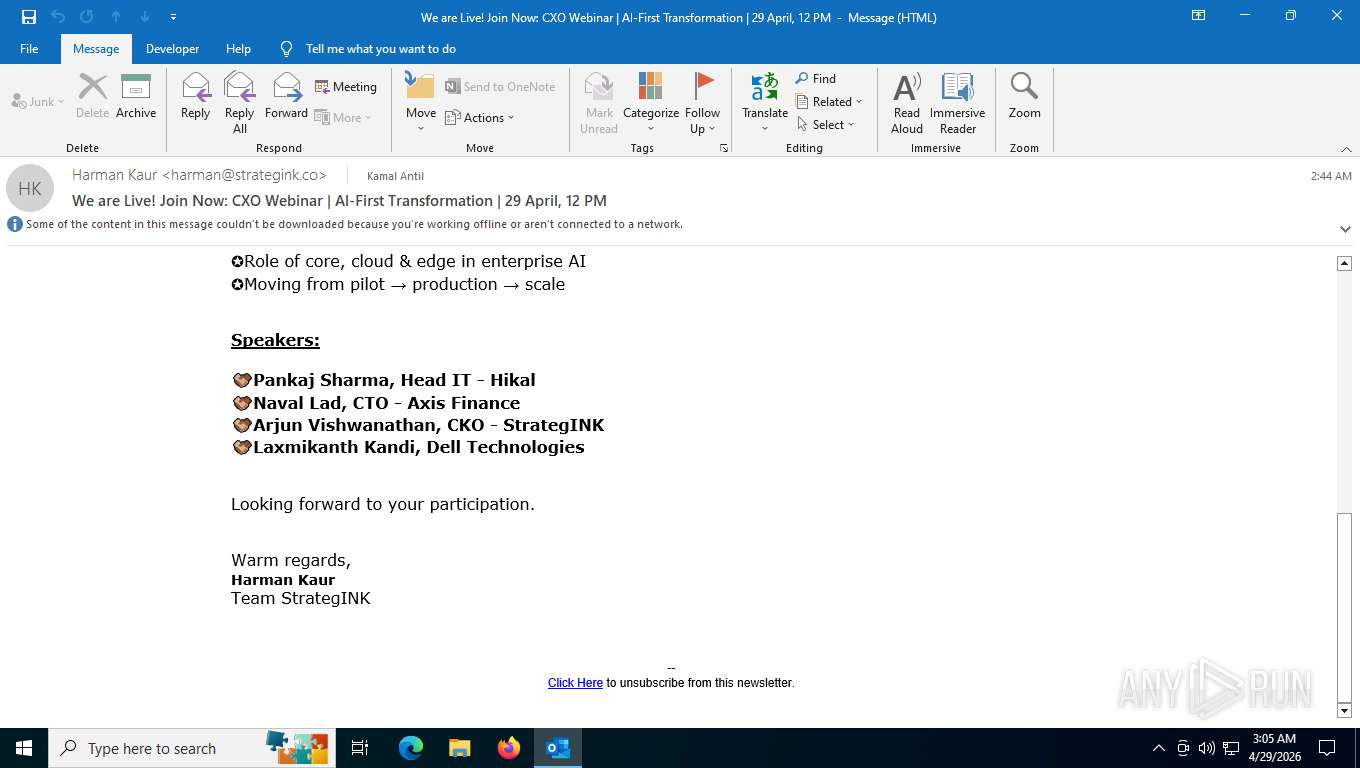Click the Tell me what you want to do box

tap(380, 48)
